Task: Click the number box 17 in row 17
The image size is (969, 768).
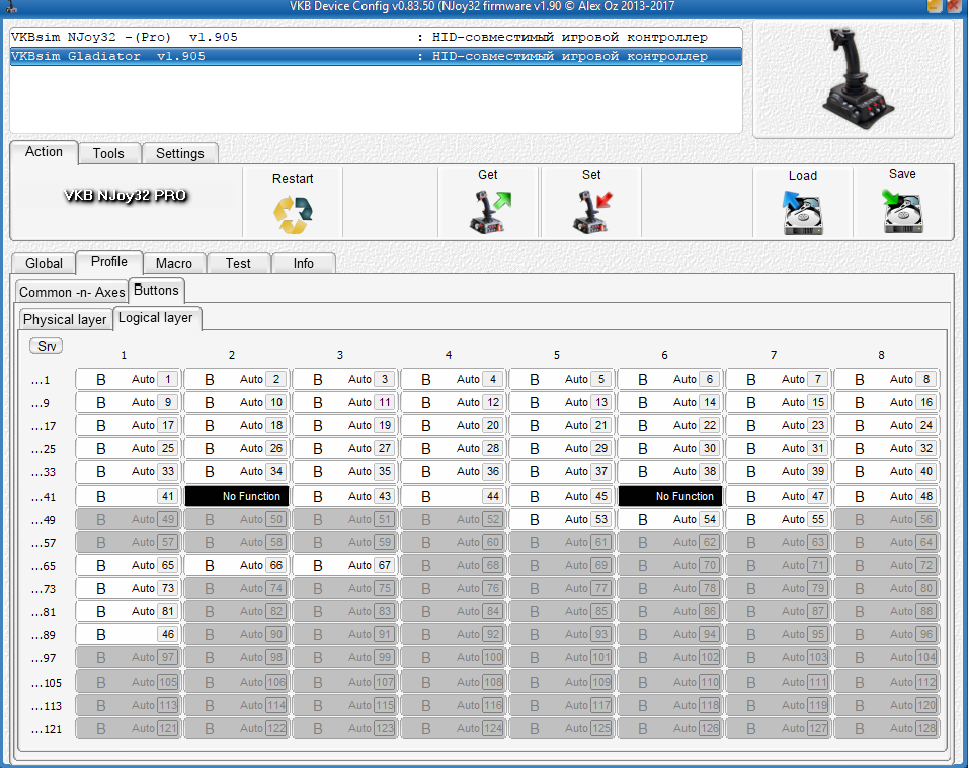Action: pos(167,425)
